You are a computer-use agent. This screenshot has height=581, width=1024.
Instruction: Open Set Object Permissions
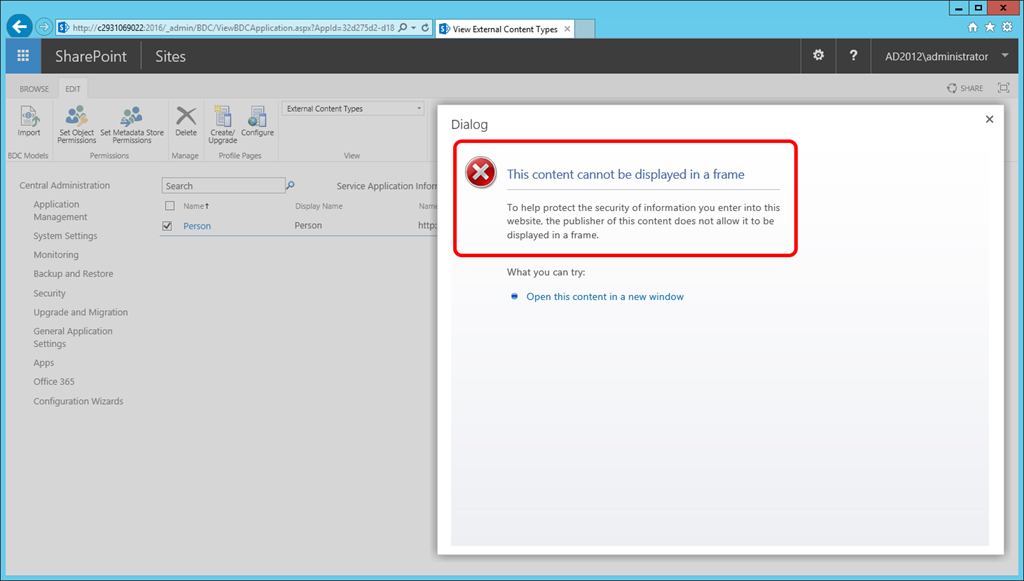[77, 118]
